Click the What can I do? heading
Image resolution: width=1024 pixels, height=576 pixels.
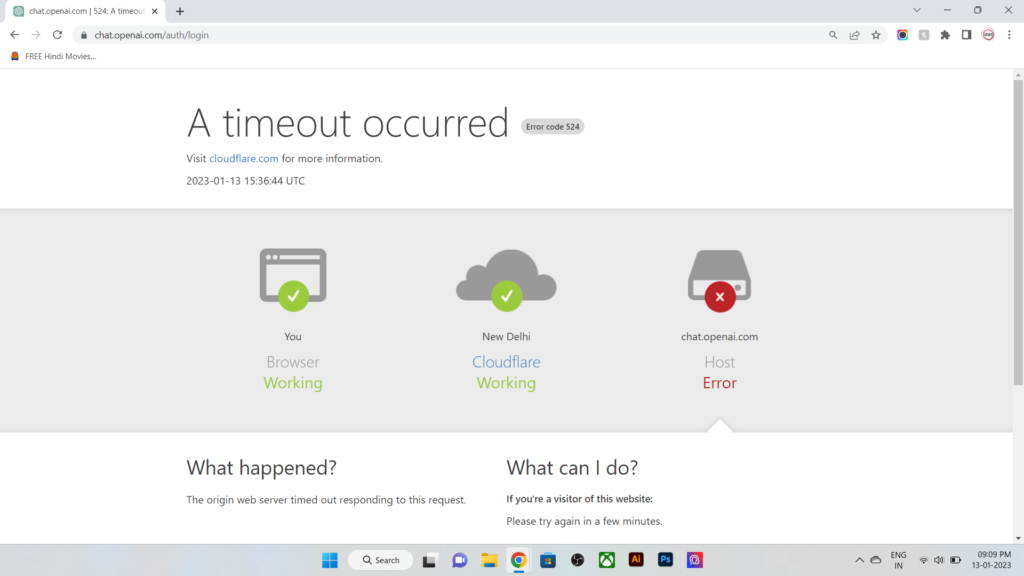572,468
